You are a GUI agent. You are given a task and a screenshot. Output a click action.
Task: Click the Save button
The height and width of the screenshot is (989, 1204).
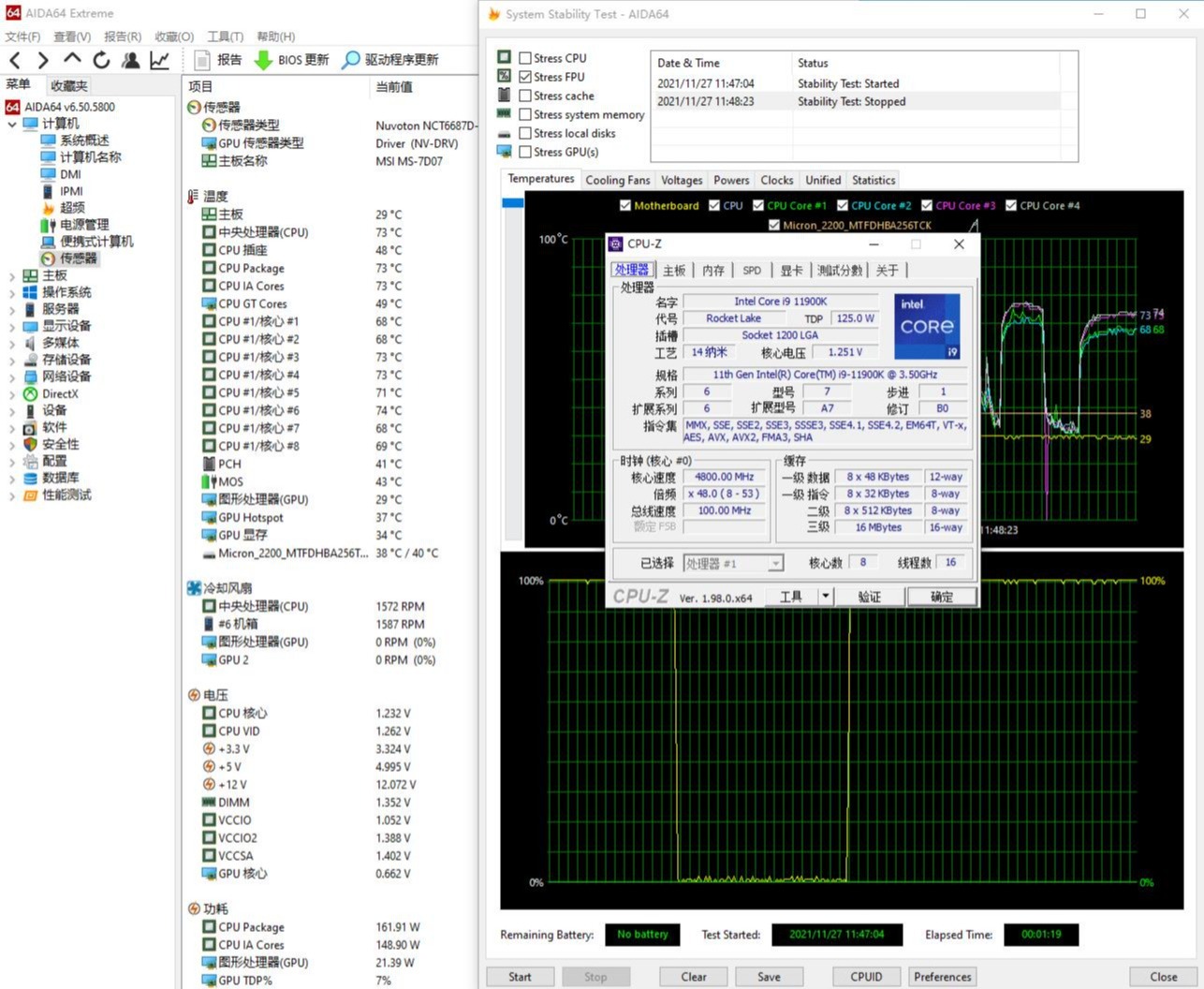pos(769,976)
